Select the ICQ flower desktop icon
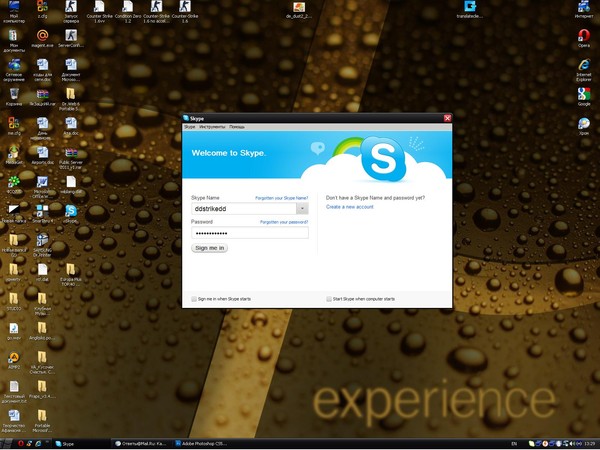The image size is (600, 450). (x=14, y=184)
